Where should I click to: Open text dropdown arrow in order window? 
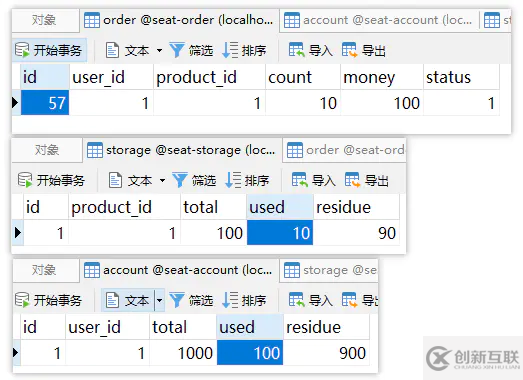coord(159,51)
